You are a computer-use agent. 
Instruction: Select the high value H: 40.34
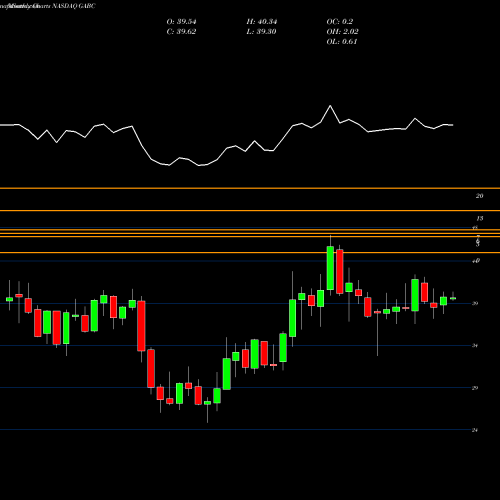point(262,22)
